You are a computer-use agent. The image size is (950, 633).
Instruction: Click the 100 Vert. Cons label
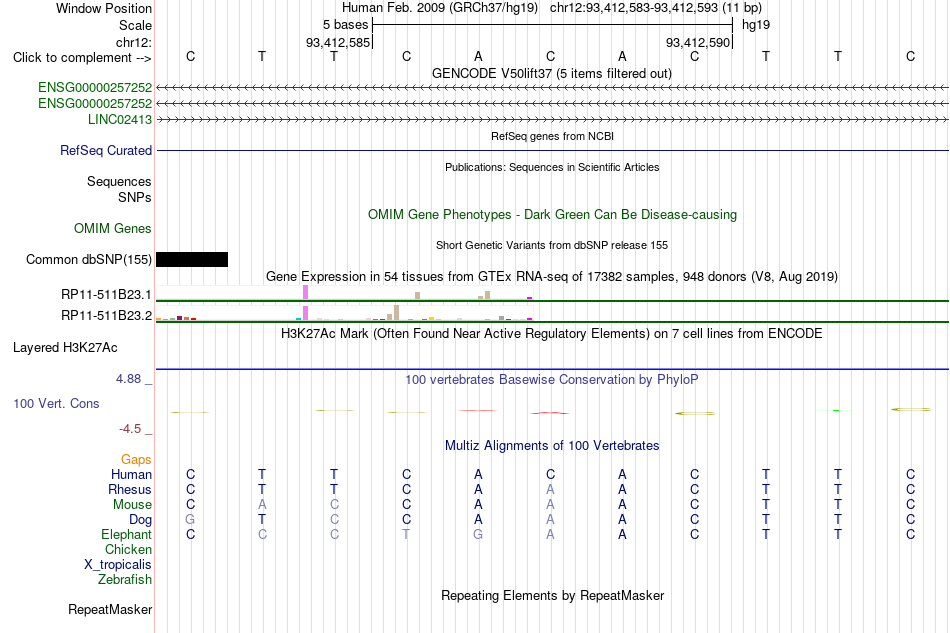click(56, 403)
